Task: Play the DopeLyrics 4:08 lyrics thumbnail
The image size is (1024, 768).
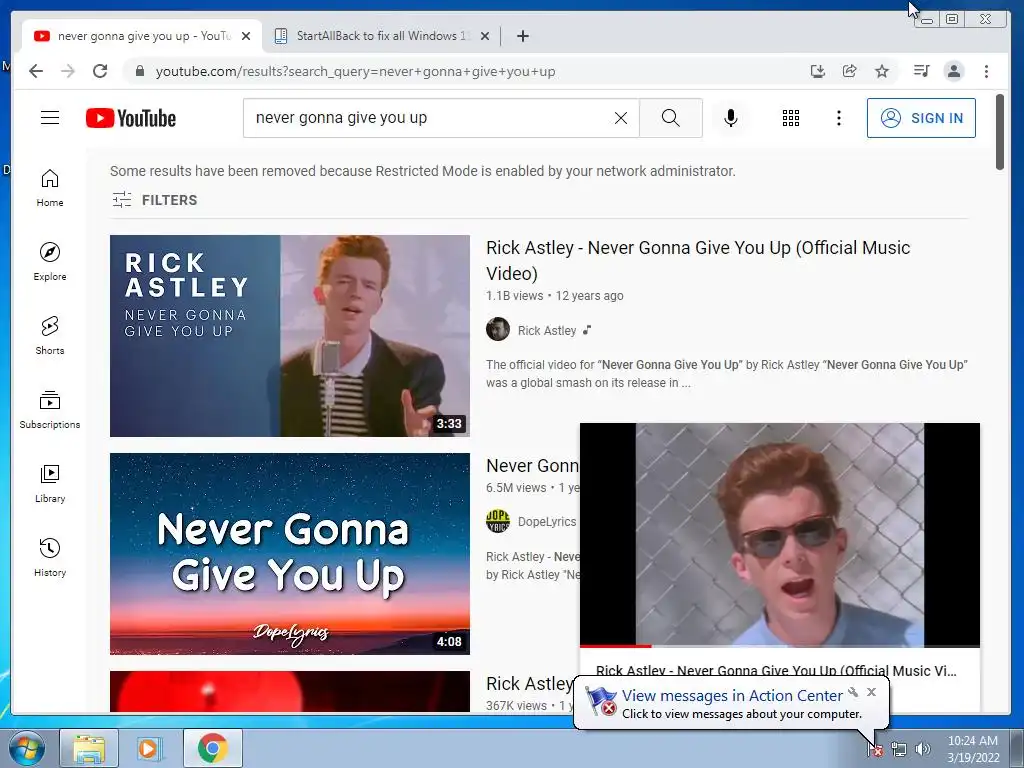Action: point(290,554)
